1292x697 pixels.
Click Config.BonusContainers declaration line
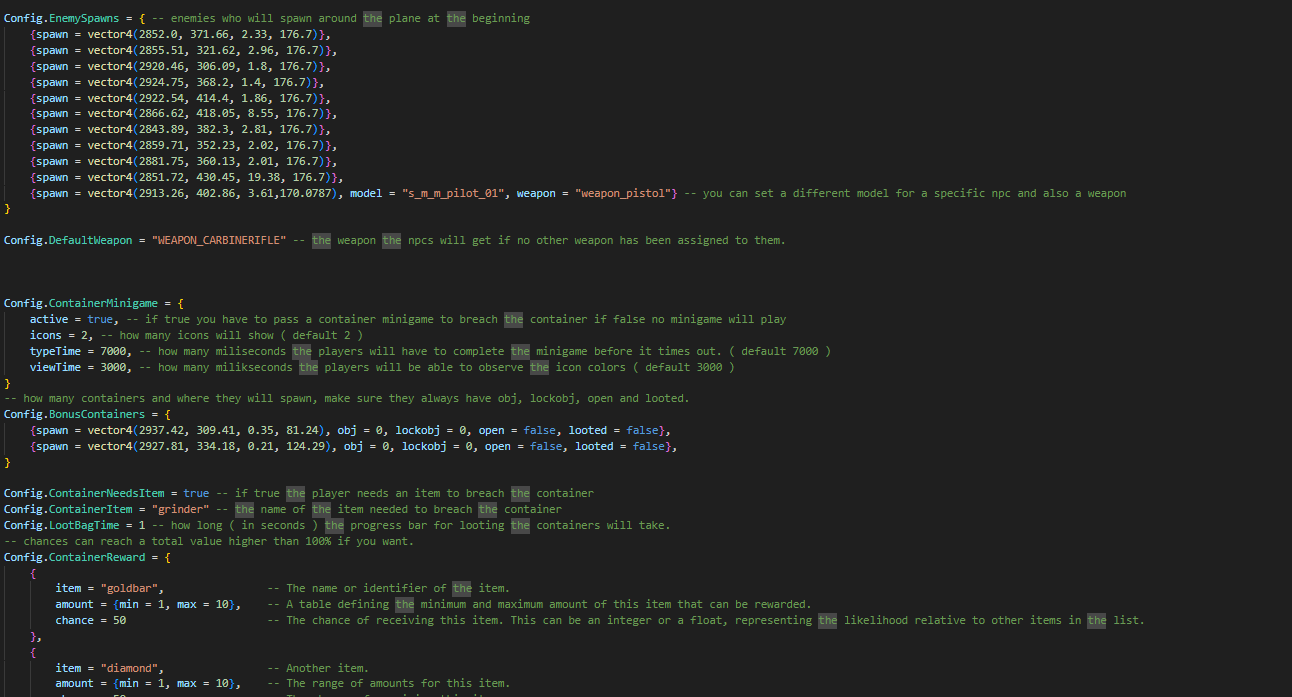pyautogui.click(x=88, y=414)
